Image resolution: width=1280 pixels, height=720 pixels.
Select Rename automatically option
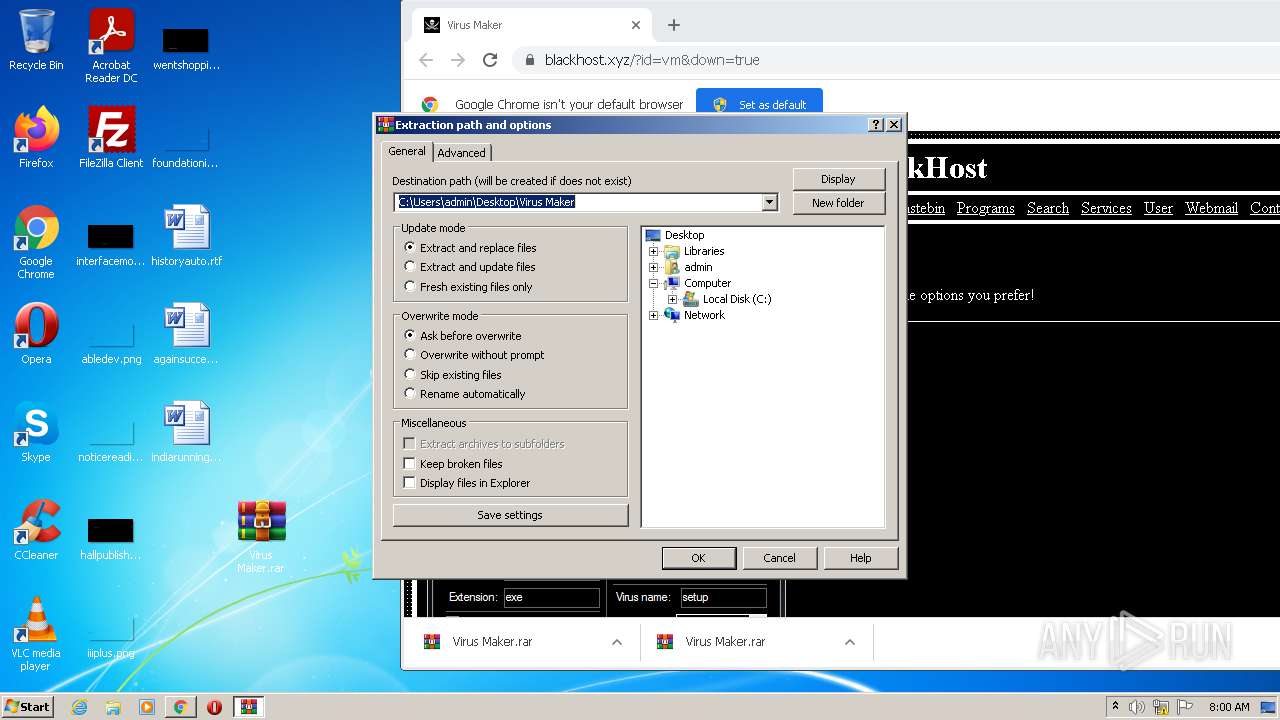(x=464, y=394)
